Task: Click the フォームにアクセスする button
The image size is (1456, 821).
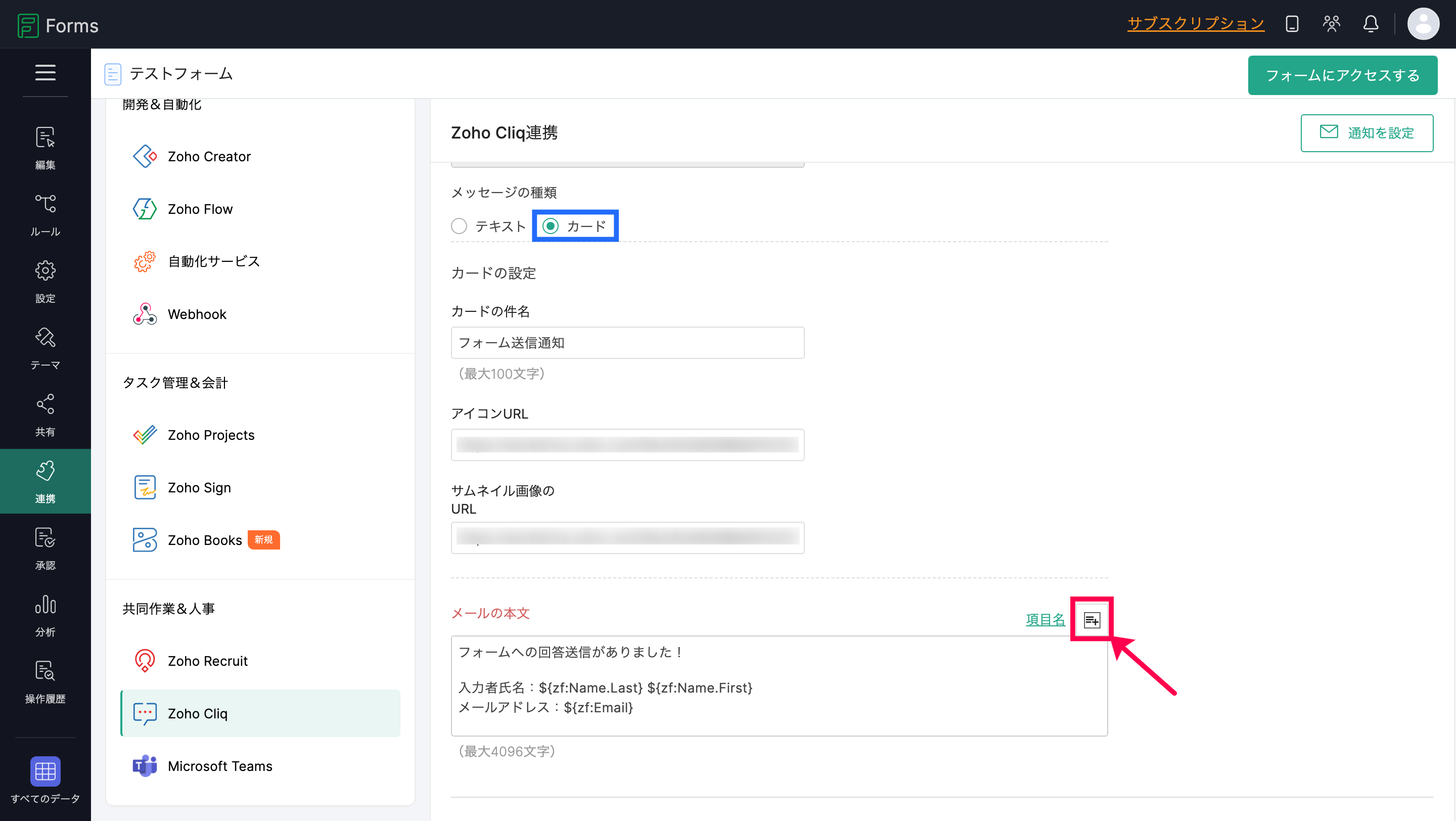Action: tap(1342, 75)
